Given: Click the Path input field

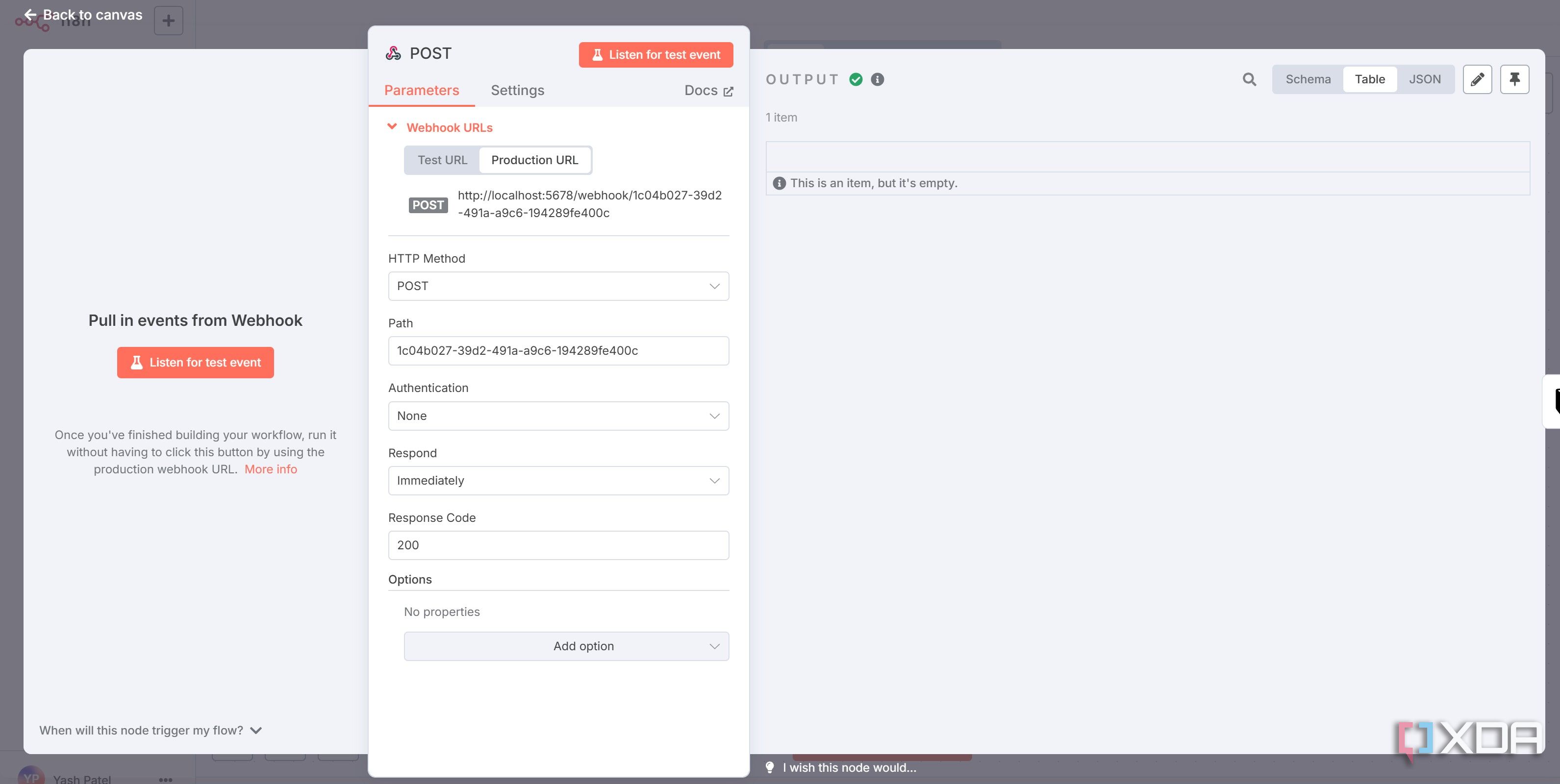Looking at the screenshot, I should (558, 350).
